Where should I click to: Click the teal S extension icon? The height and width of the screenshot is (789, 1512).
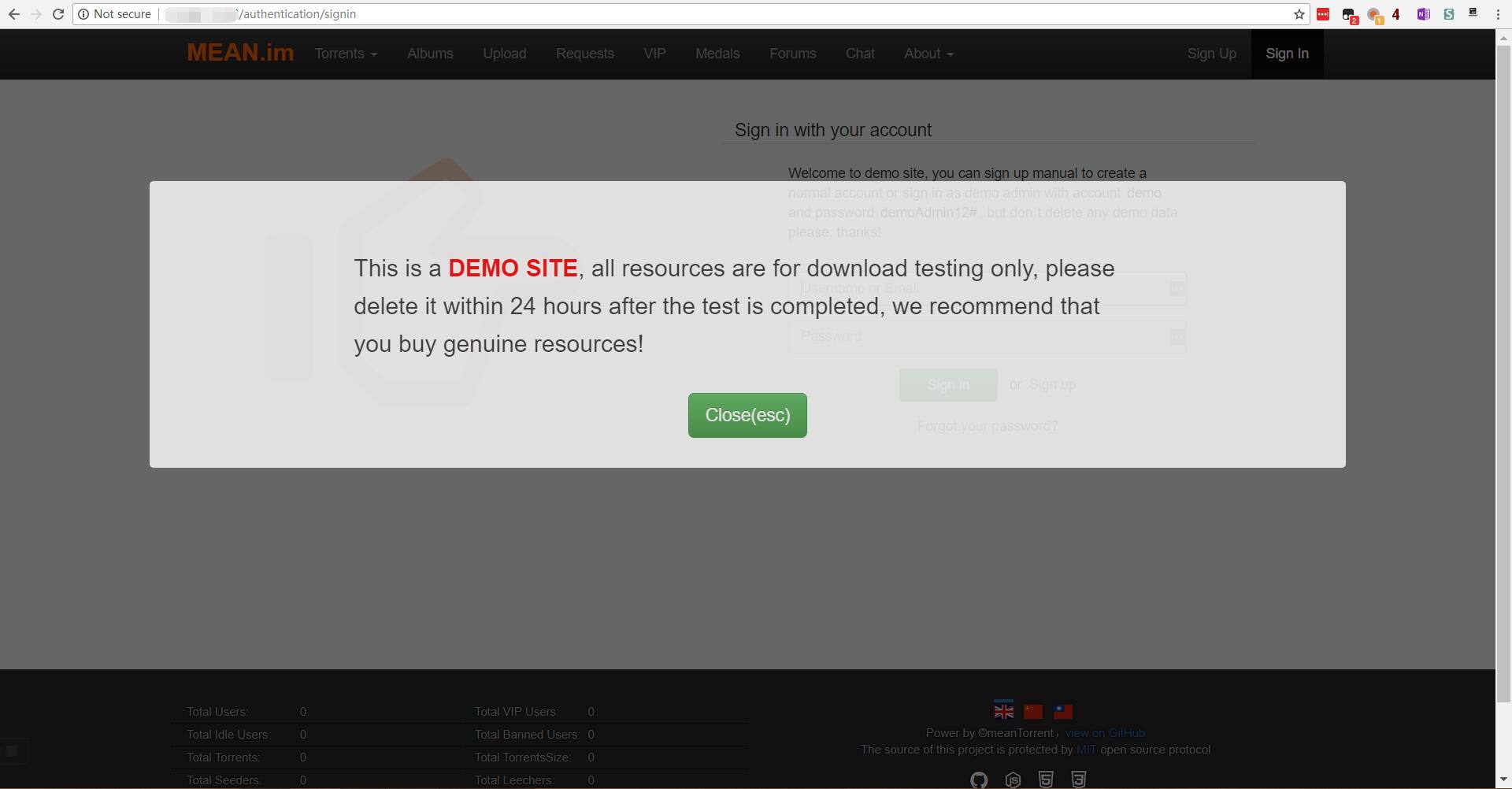pos(1448,14)
